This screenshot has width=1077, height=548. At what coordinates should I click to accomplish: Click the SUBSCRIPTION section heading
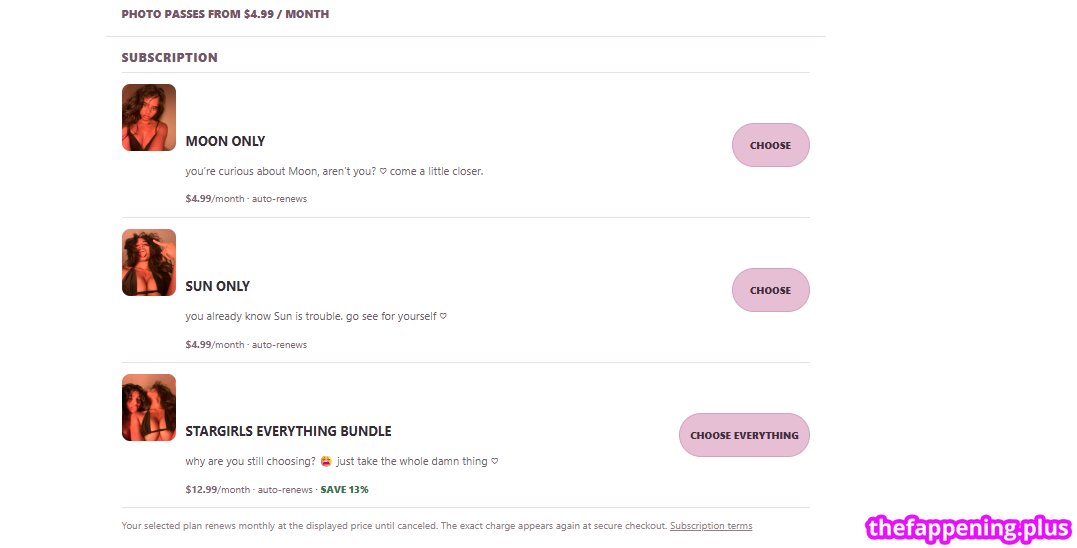pyautogui.click(x=170, y=58)
